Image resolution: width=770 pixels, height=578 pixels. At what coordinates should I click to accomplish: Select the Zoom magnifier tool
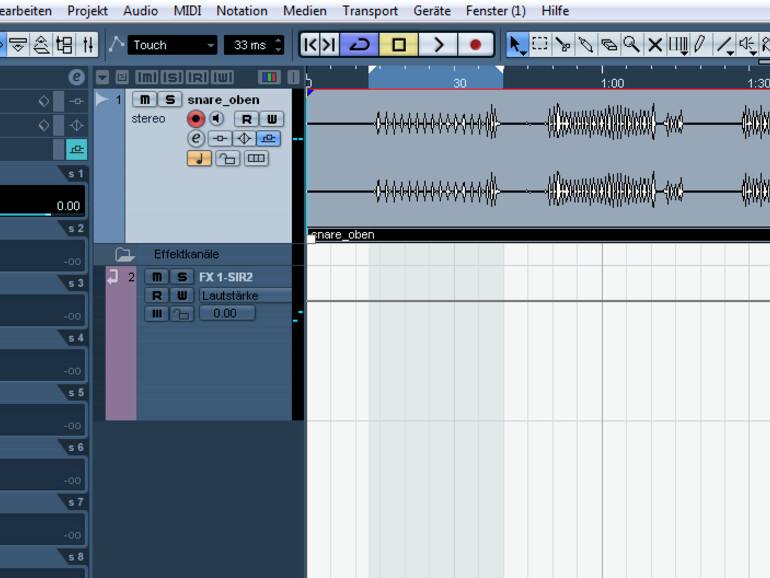coord(632,45)
